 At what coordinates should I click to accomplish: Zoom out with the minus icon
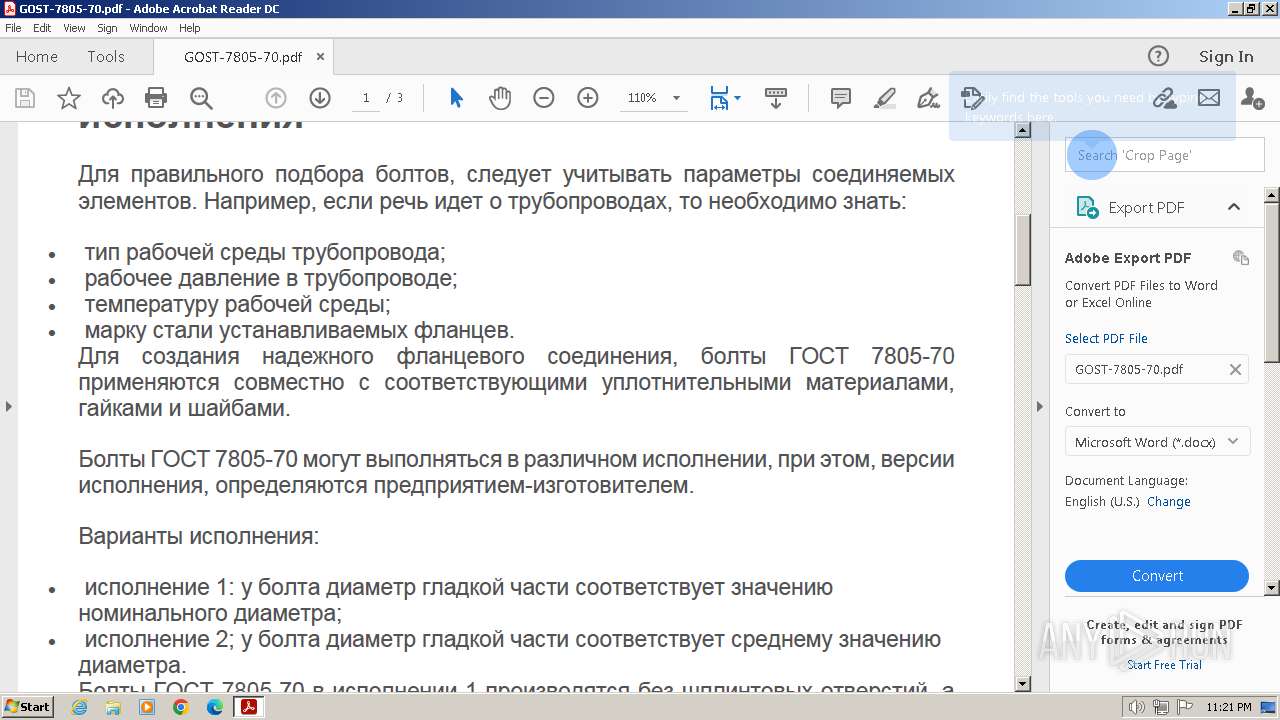(544, 98)
